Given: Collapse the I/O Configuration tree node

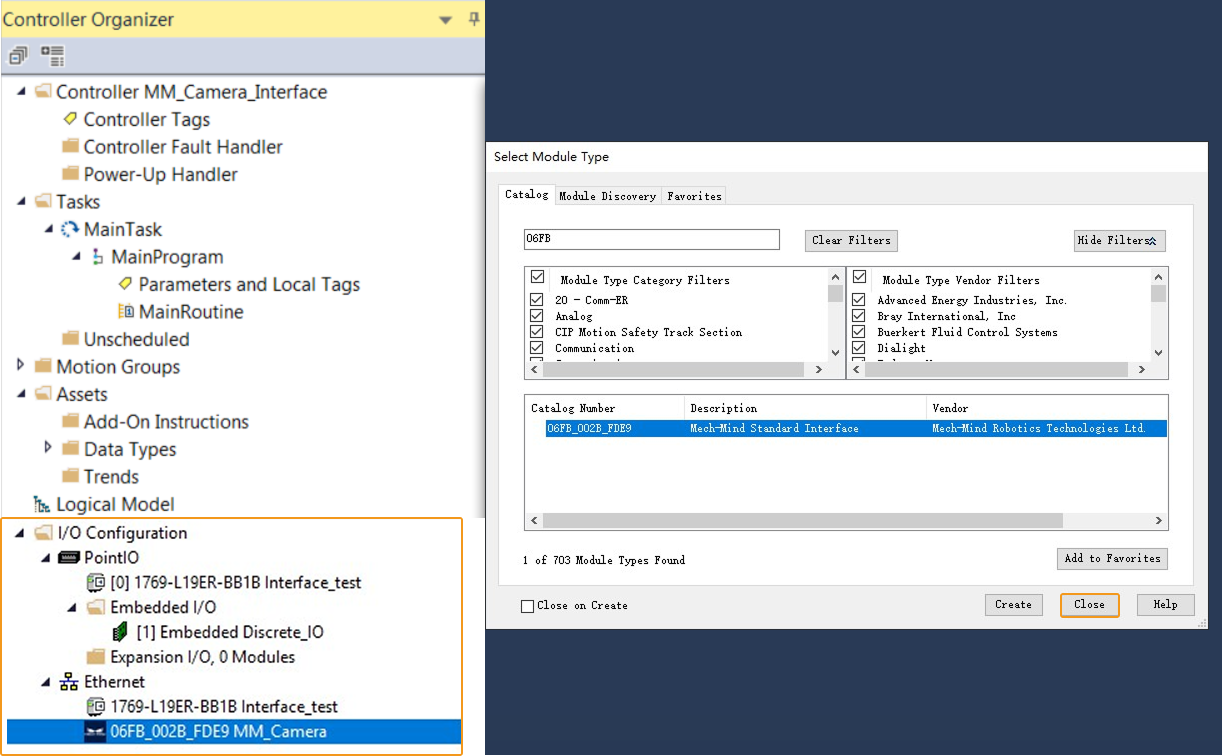Looking at the screenshot, I should coord(21,532).
